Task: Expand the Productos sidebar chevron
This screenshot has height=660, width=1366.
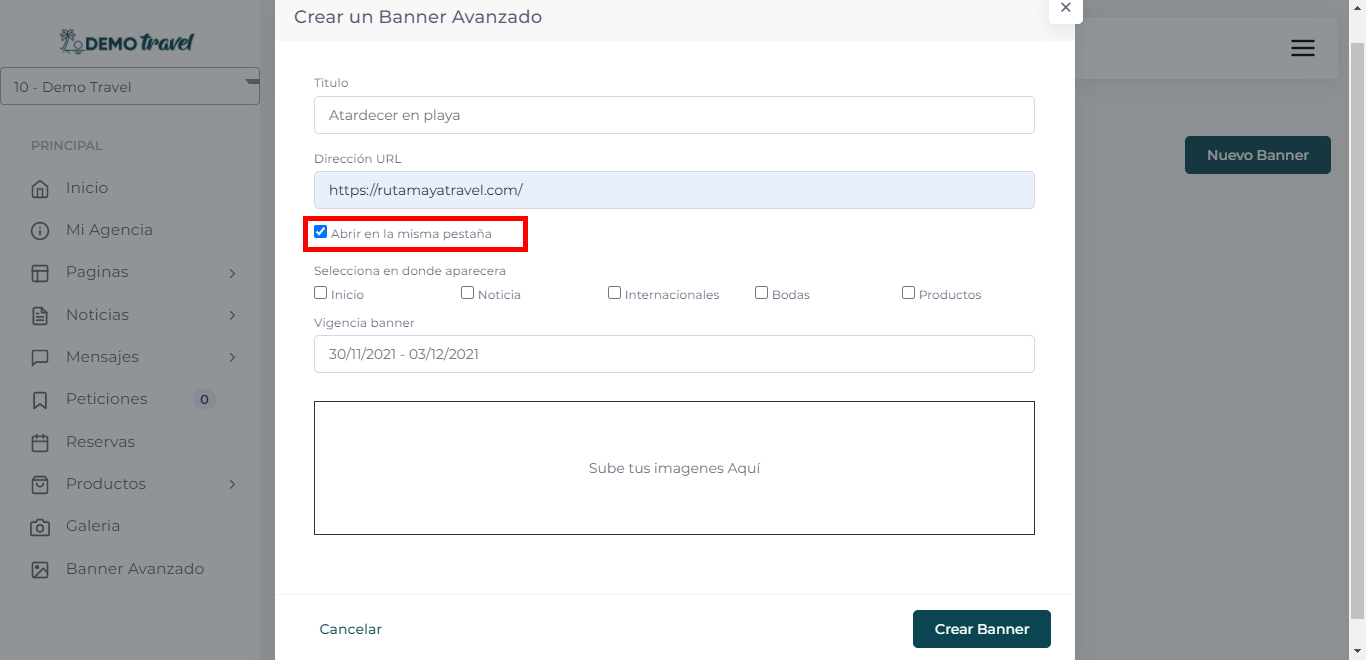Action: coord(232,484)
